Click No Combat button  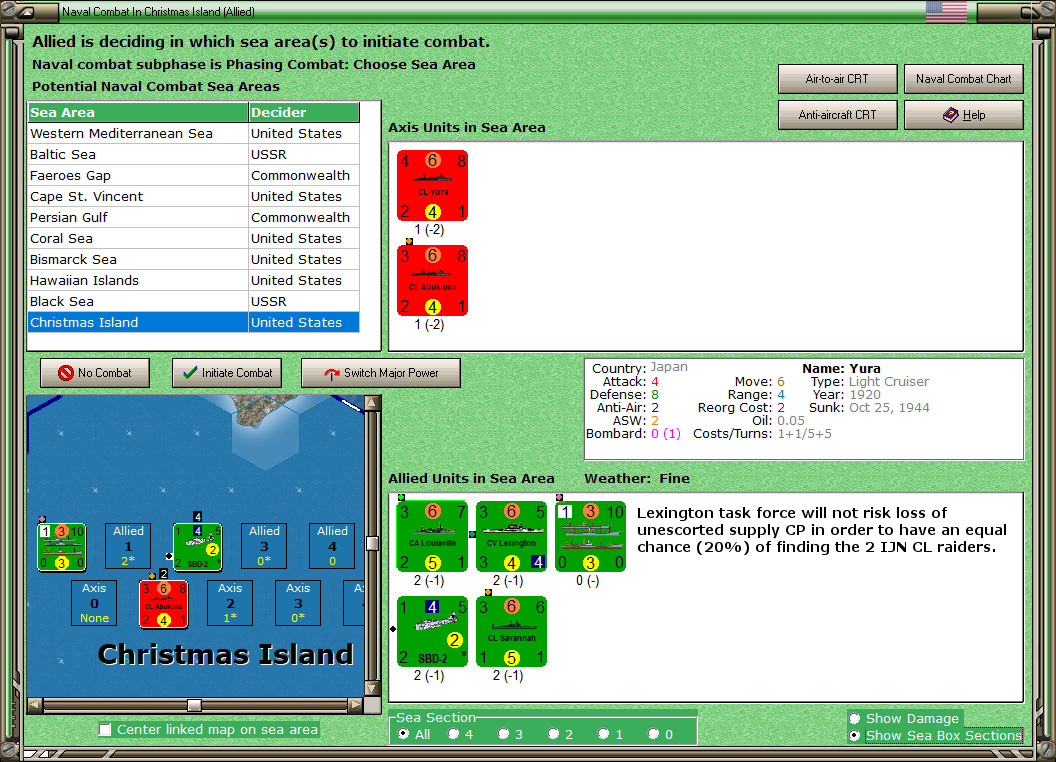[95, 373]
